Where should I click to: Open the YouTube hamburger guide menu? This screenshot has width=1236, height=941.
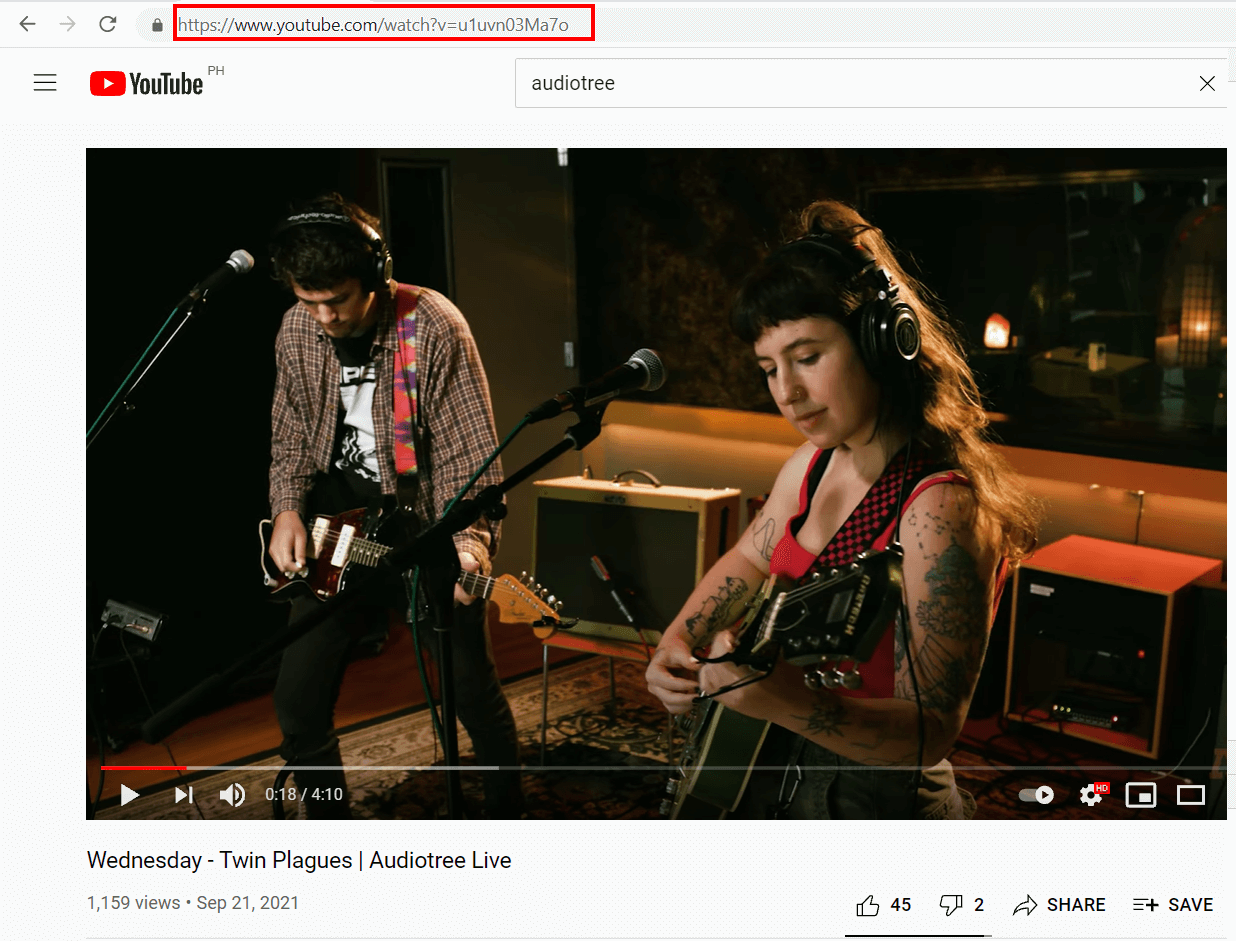[x=45, y=83]
